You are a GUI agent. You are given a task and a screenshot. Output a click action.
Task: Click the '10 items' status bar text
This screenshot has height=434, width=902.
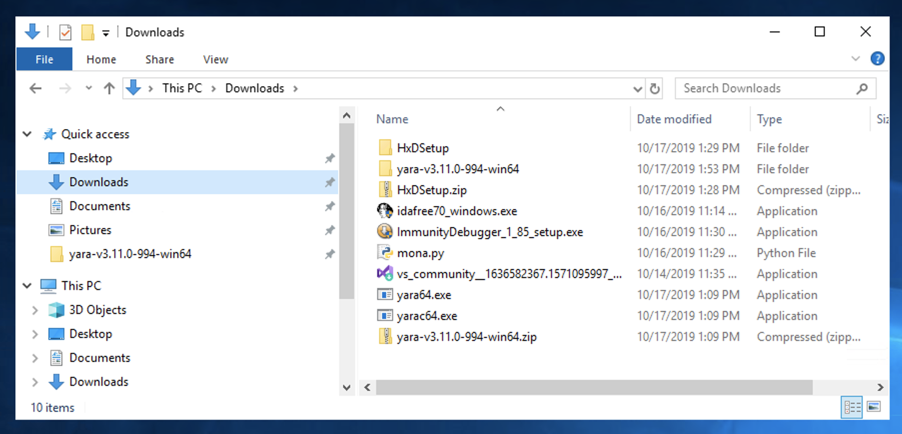click(52, 408)
